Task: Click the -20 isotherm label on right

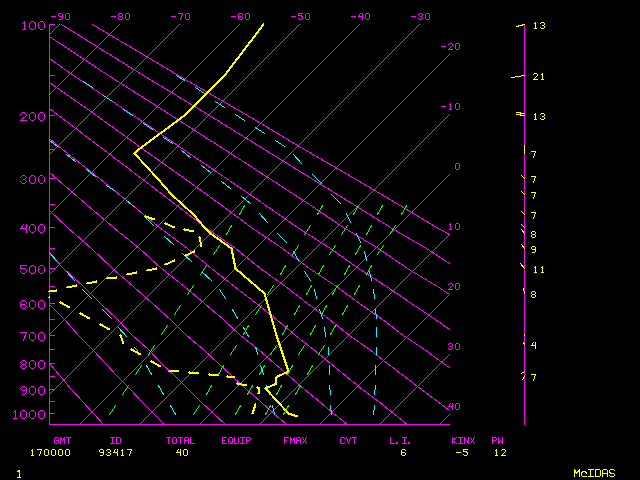Action: pyautogui.click(x=451, y=47)
